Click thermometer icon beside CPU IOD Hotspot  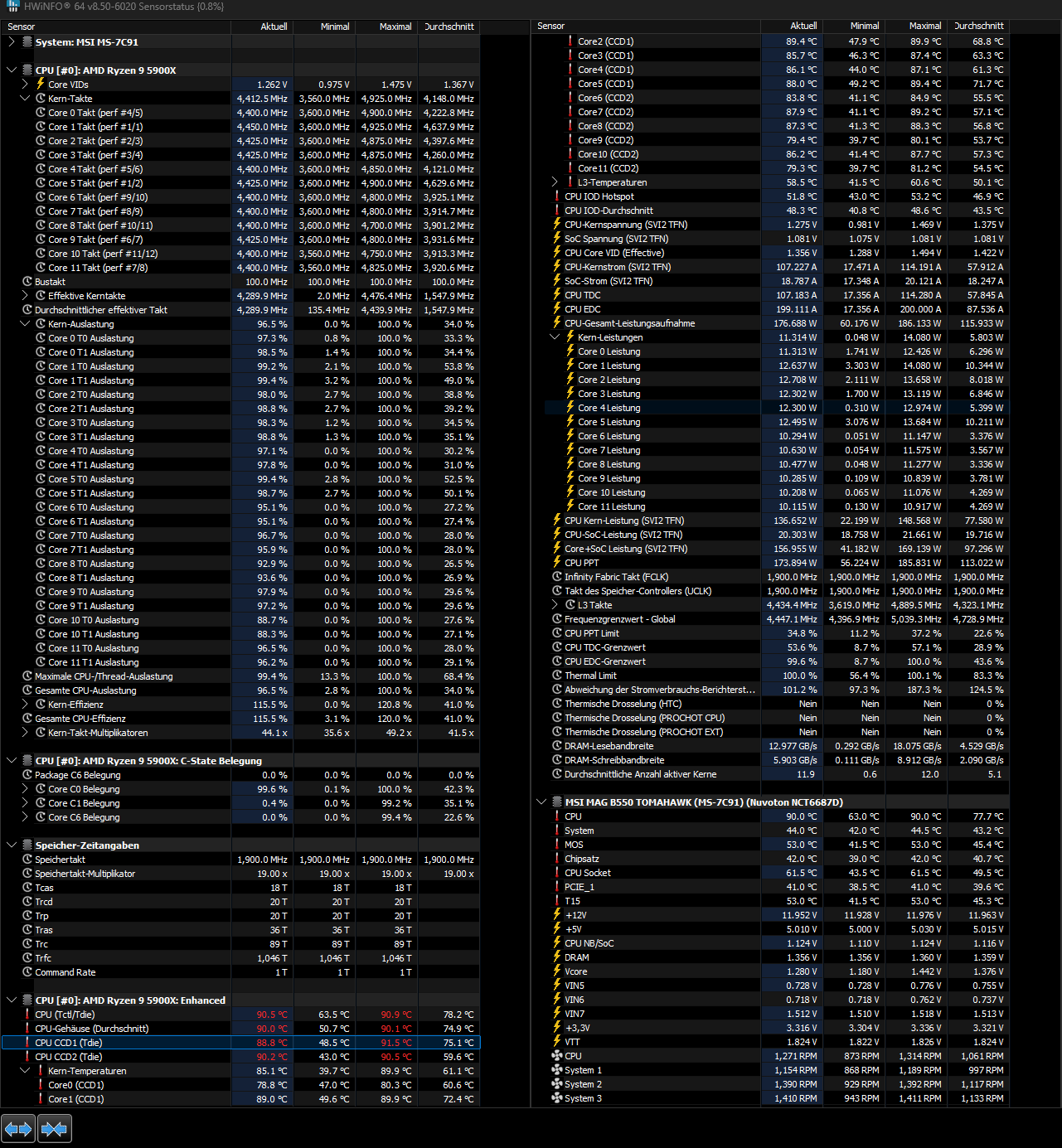coord(557,196)
